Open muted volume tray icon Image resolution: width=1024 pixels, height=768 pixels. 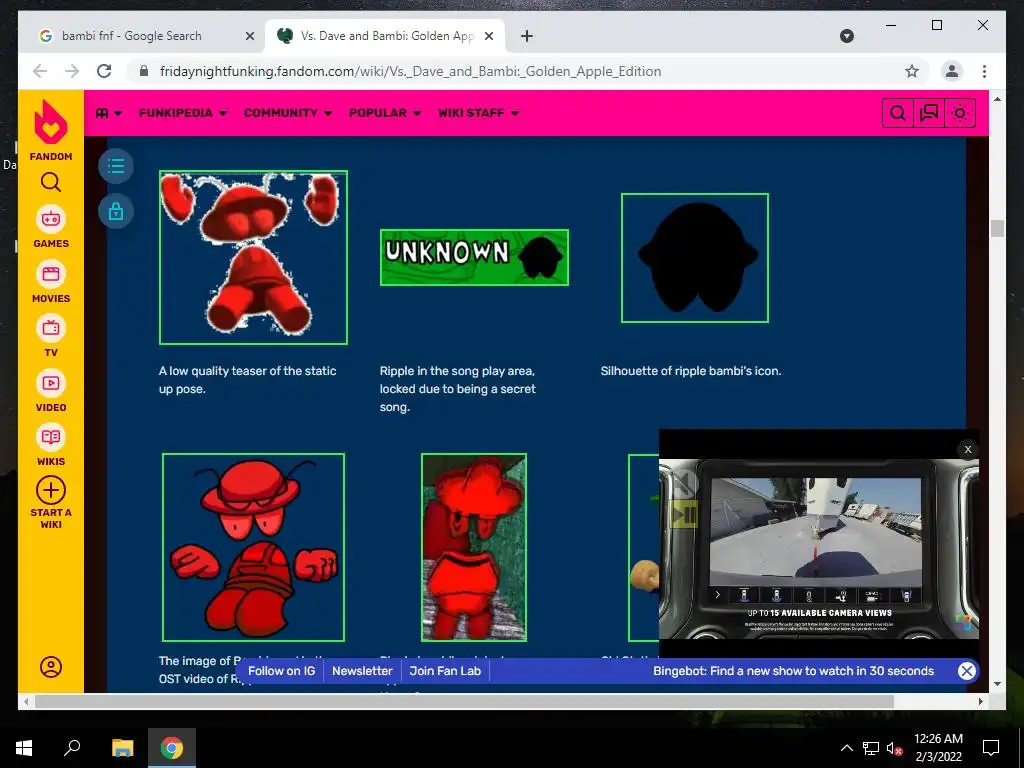click(894, 748)
